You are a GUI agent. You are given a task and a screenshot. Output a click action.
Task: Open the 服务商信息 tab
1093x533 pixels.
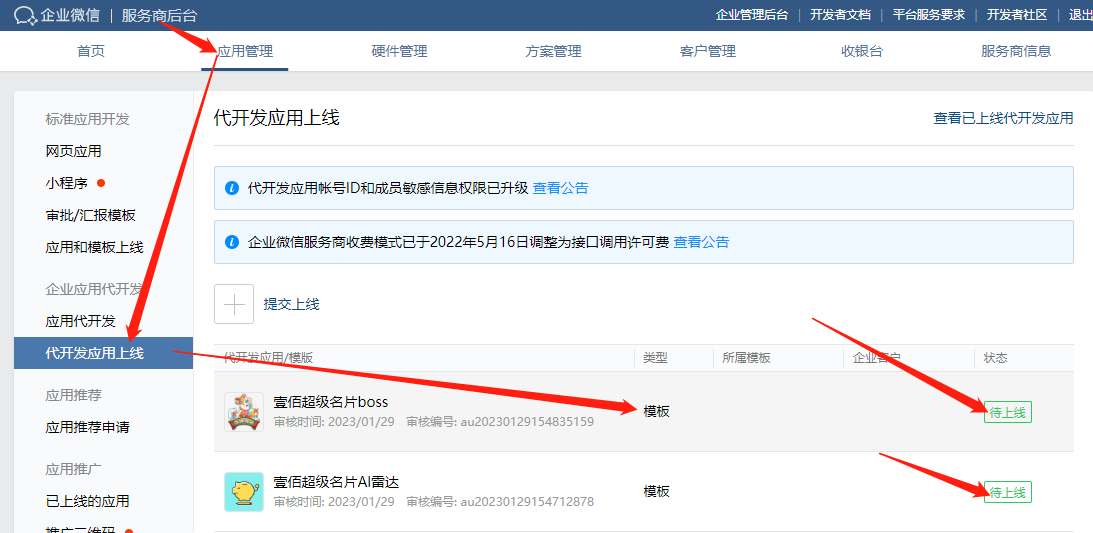pyautogui.click(x=1016, y=51)
